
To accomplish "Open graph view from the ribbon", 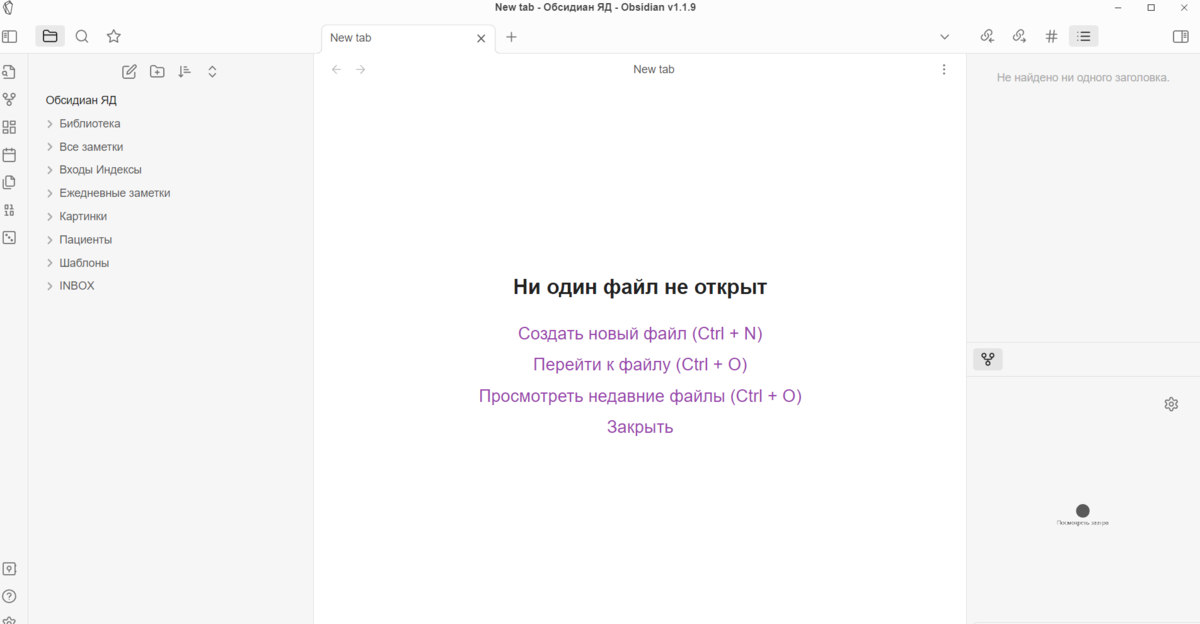I will click(x=10, y=100).
